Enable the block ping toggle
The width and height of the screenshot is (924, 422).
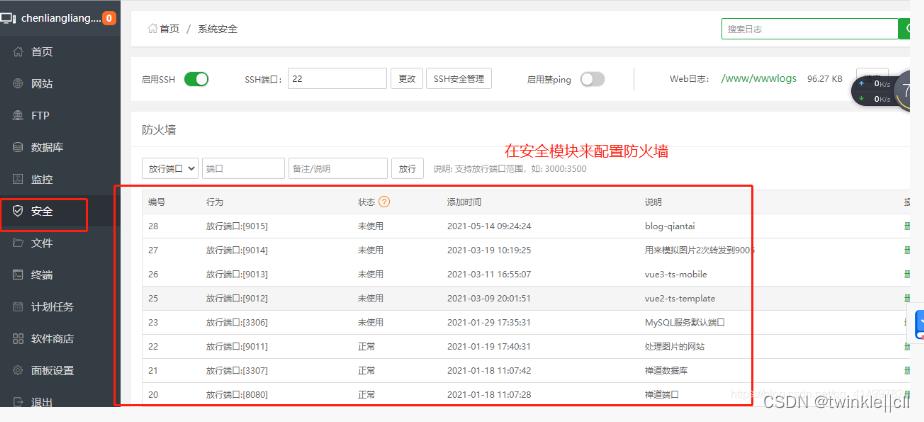tap(592, 79)
